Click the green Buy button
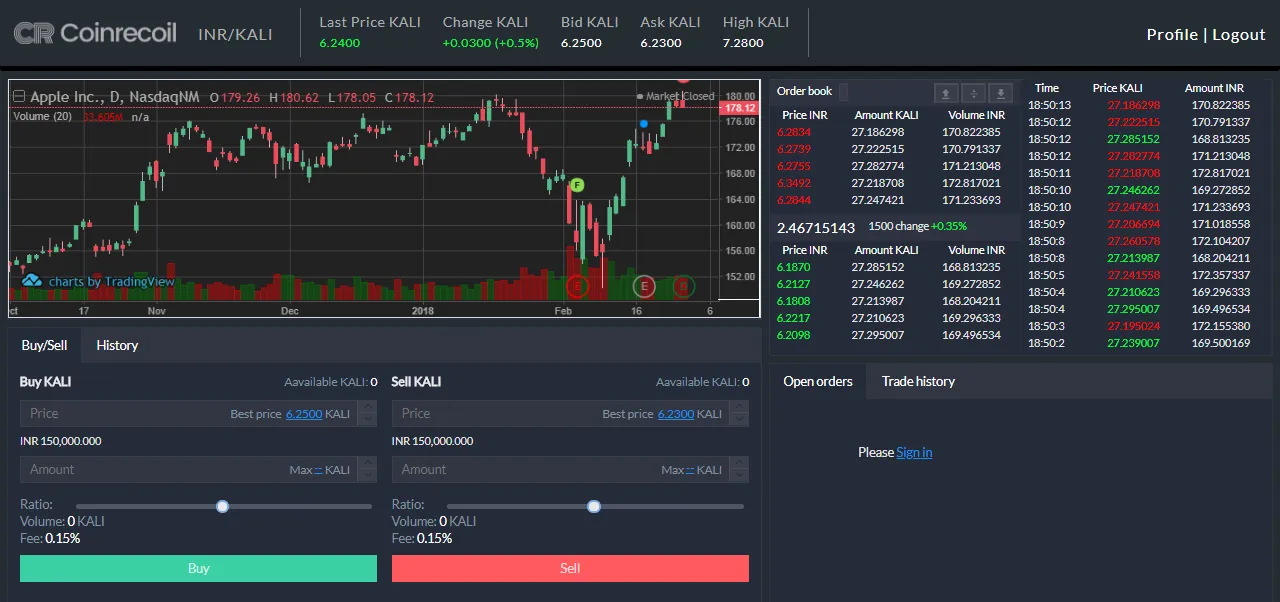1280x602 pixels. pos(198,568)
